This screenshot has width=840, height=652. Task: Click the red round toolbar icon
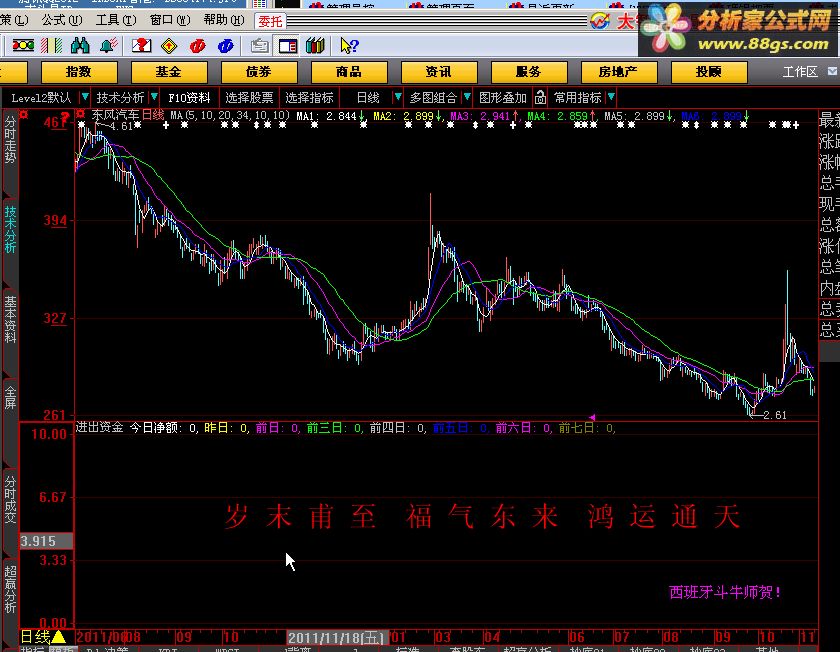point(198,46)
